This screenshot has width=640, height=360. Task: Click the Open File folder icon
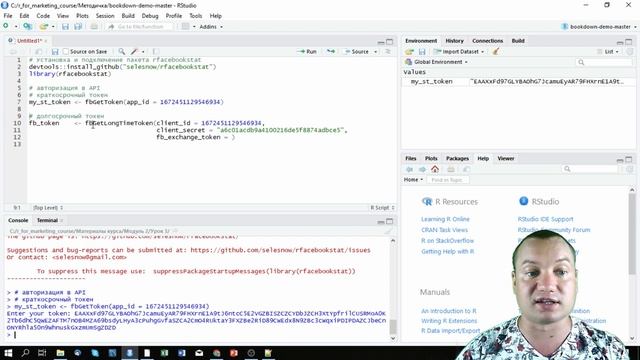click(x=43, y=27)
